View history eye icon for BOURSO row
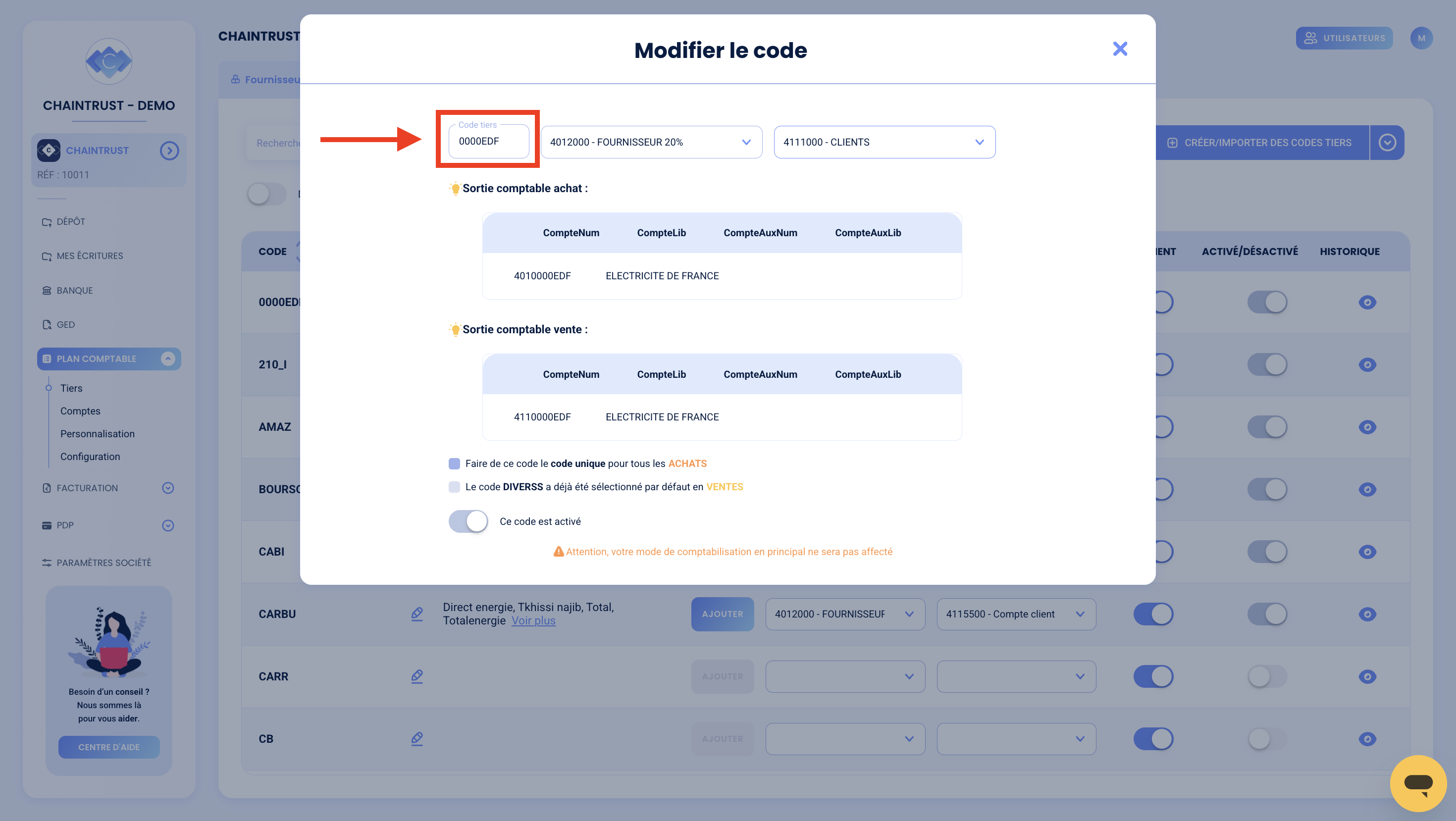The image size is (1456, 821). tap(1367, 489)
